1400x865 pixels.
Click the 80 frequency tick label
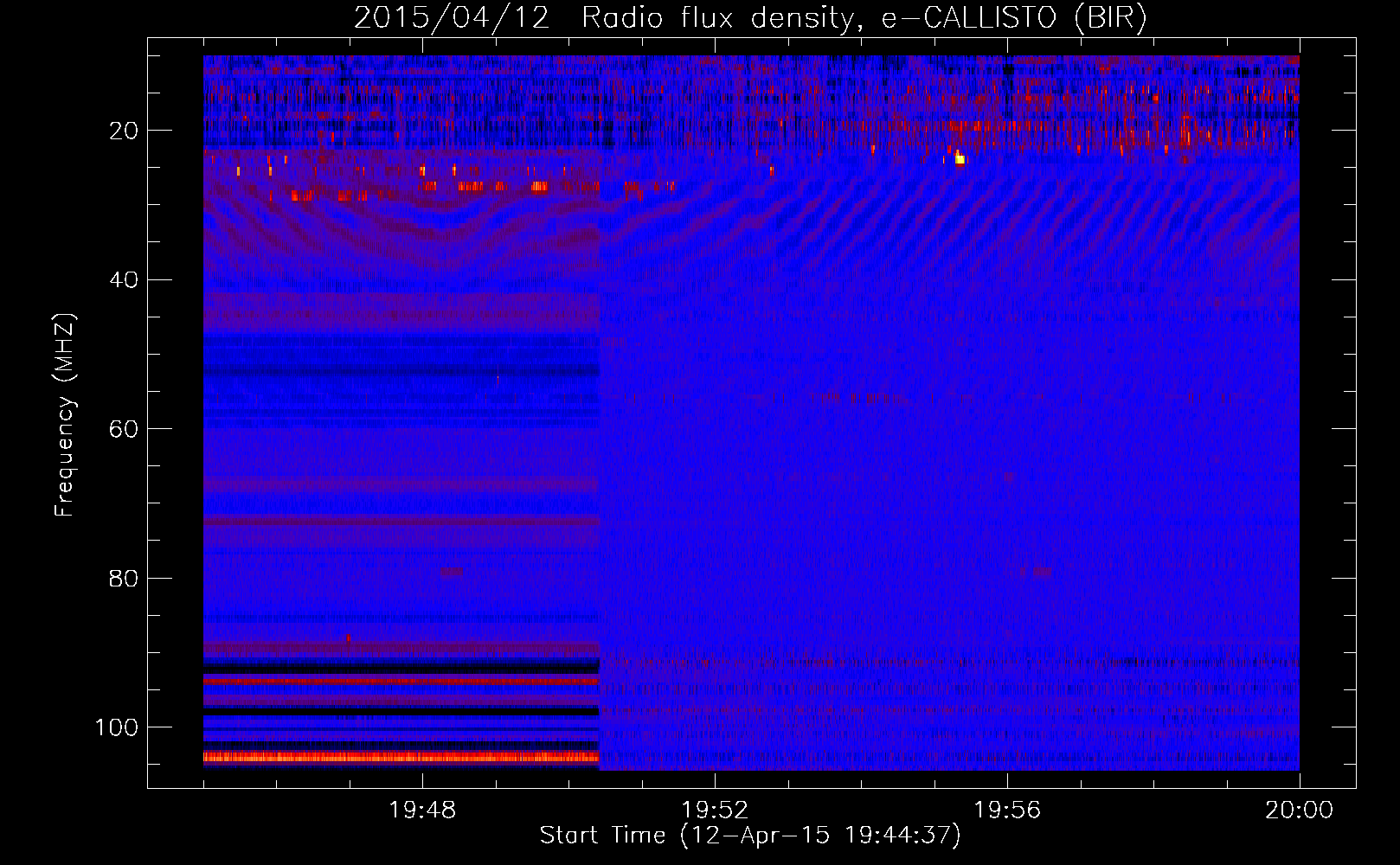pyautogui.click(x=124, y=579)
